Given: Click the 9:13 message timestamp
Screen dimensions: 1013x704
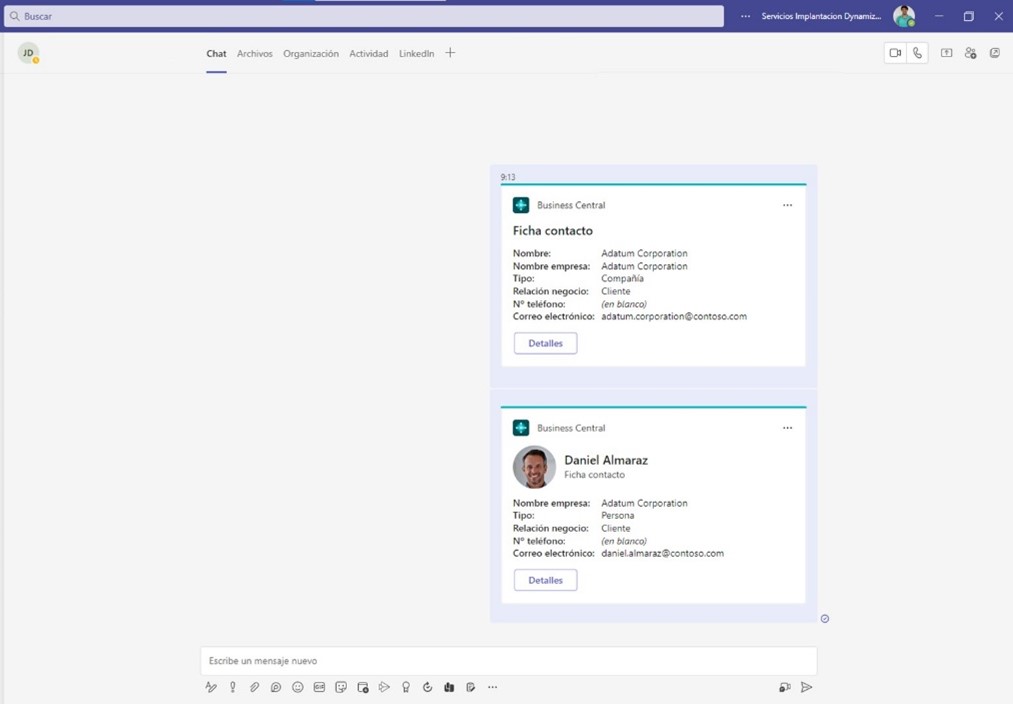Looking at the screenshot, I should (x=508, y=177).
